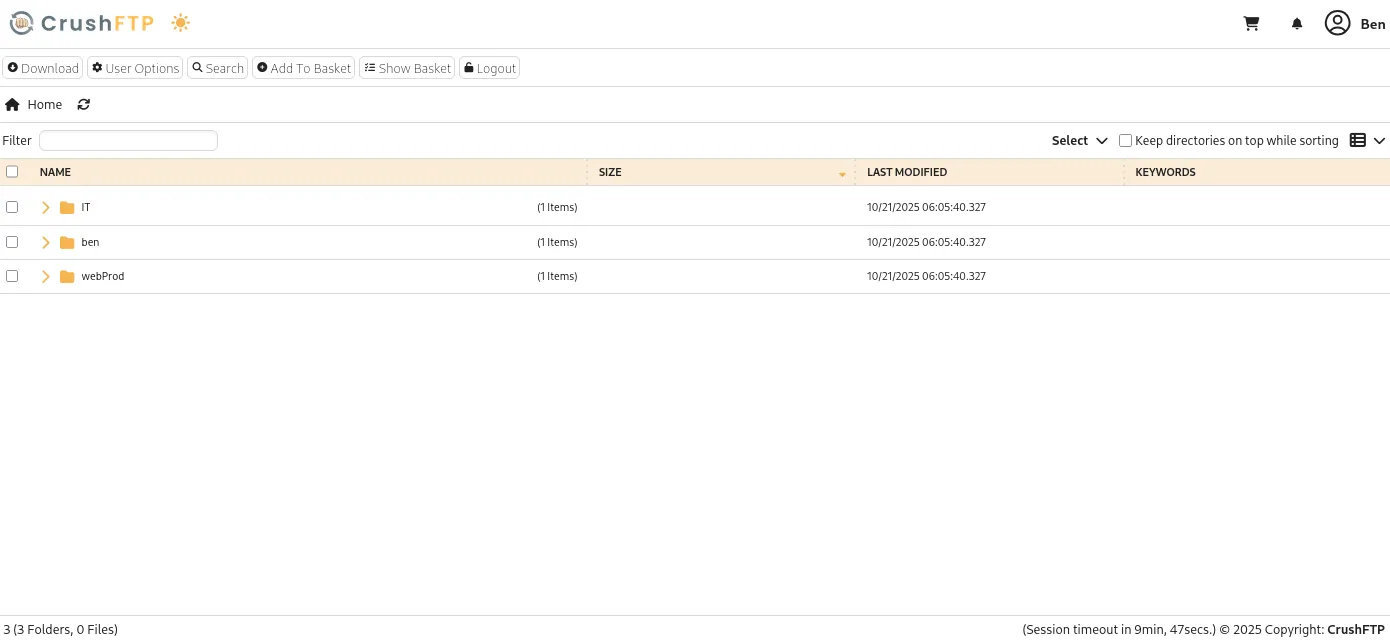Refresh the file listing
Image resolution: width=1390 pixels, height=640 pixels.
[x=84, y=104]
